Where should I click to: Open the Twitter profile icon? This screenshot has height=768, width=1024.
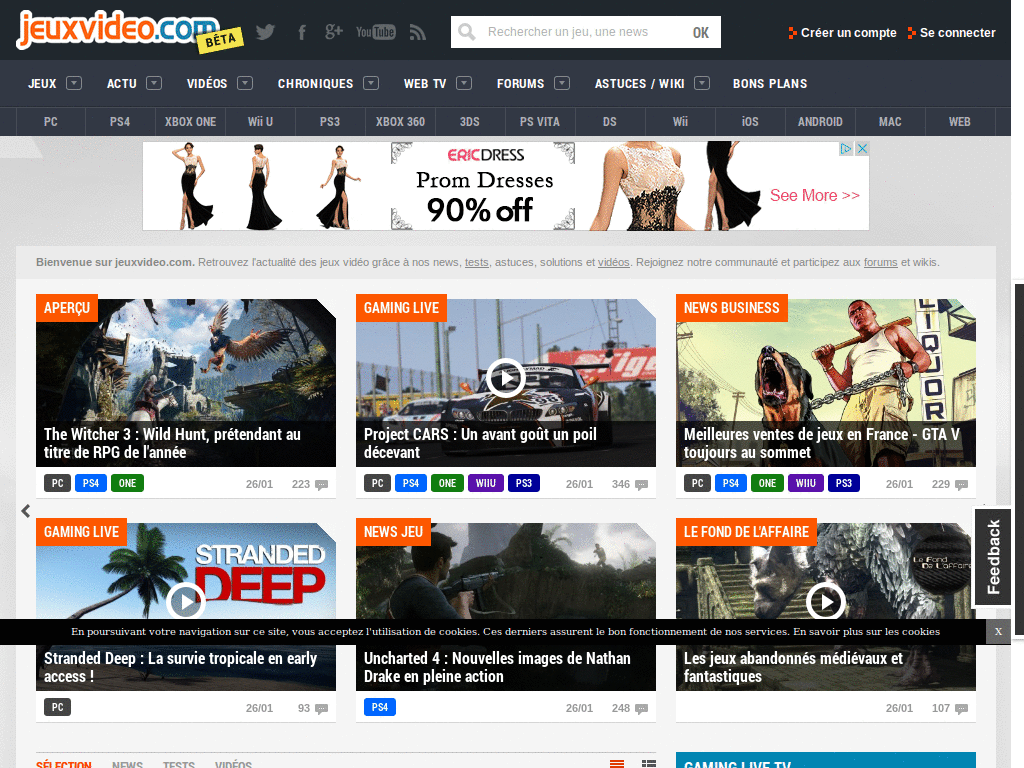(x=265, y=32)
